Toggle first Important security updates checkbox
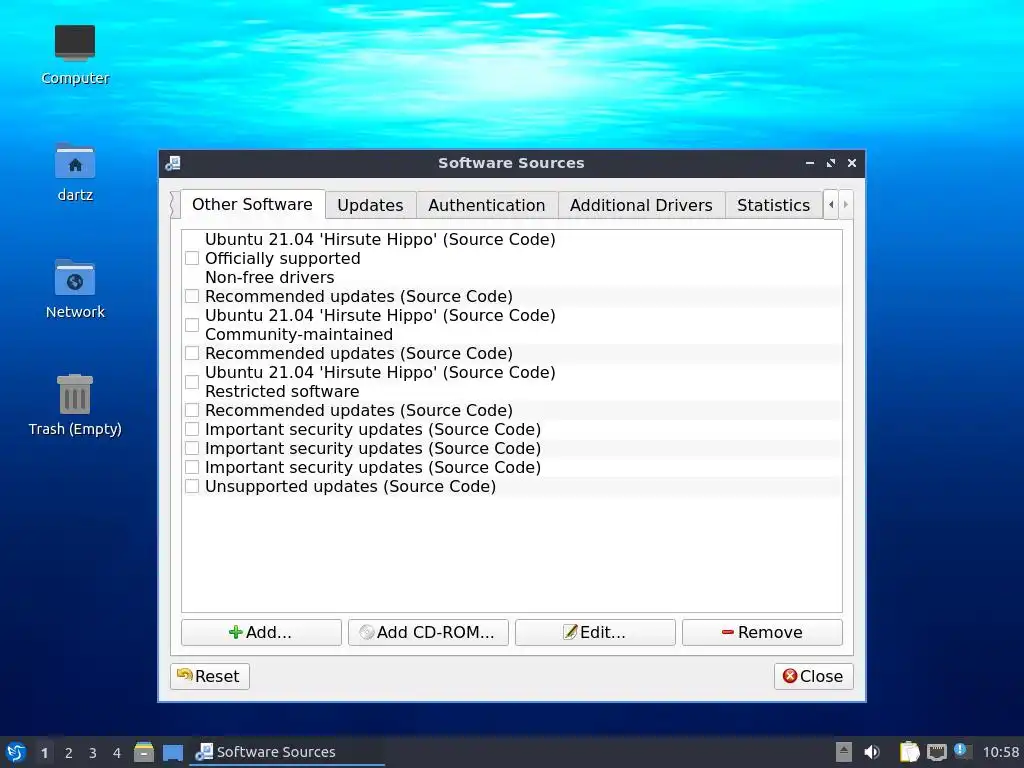Image resolution: width=1024 pixels, height=768 pixels. (x=192, y=428)
